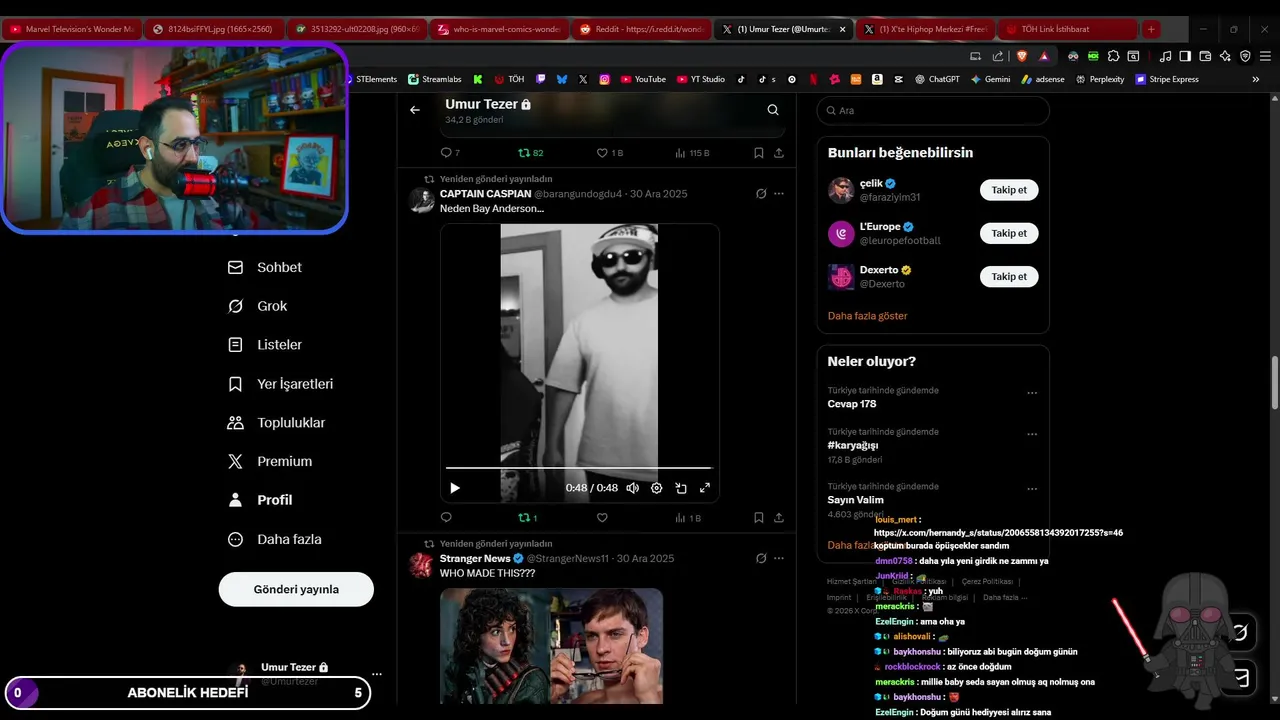Open Stripe Express bookmark
Screen dimensions: 1280x720
1167,79
